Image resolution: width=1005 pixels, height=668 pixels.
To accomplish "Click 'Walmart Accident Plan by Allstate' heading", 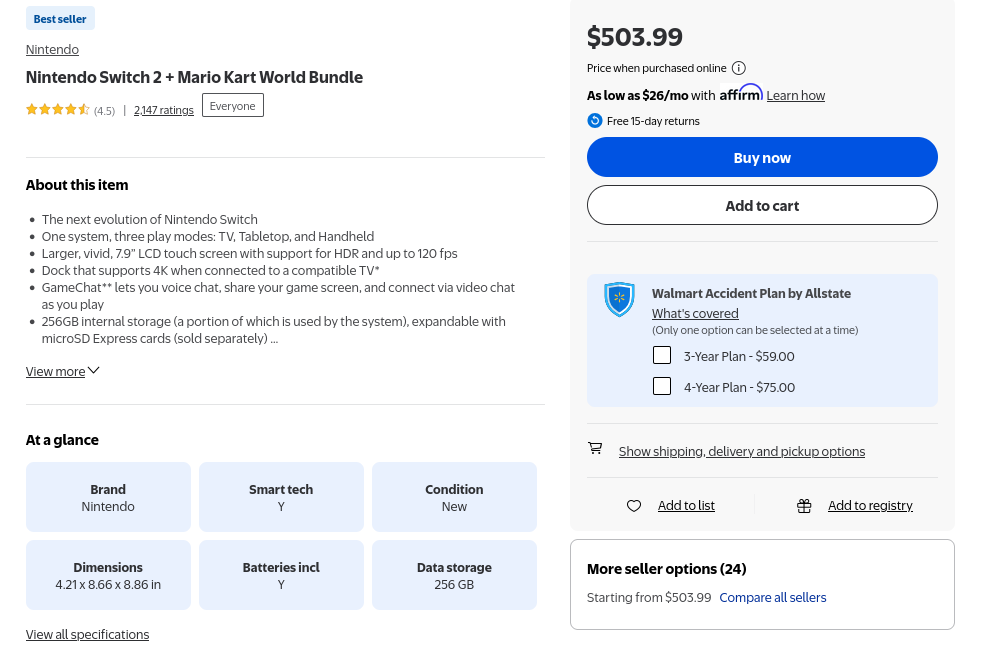I will tap(751, 294).
